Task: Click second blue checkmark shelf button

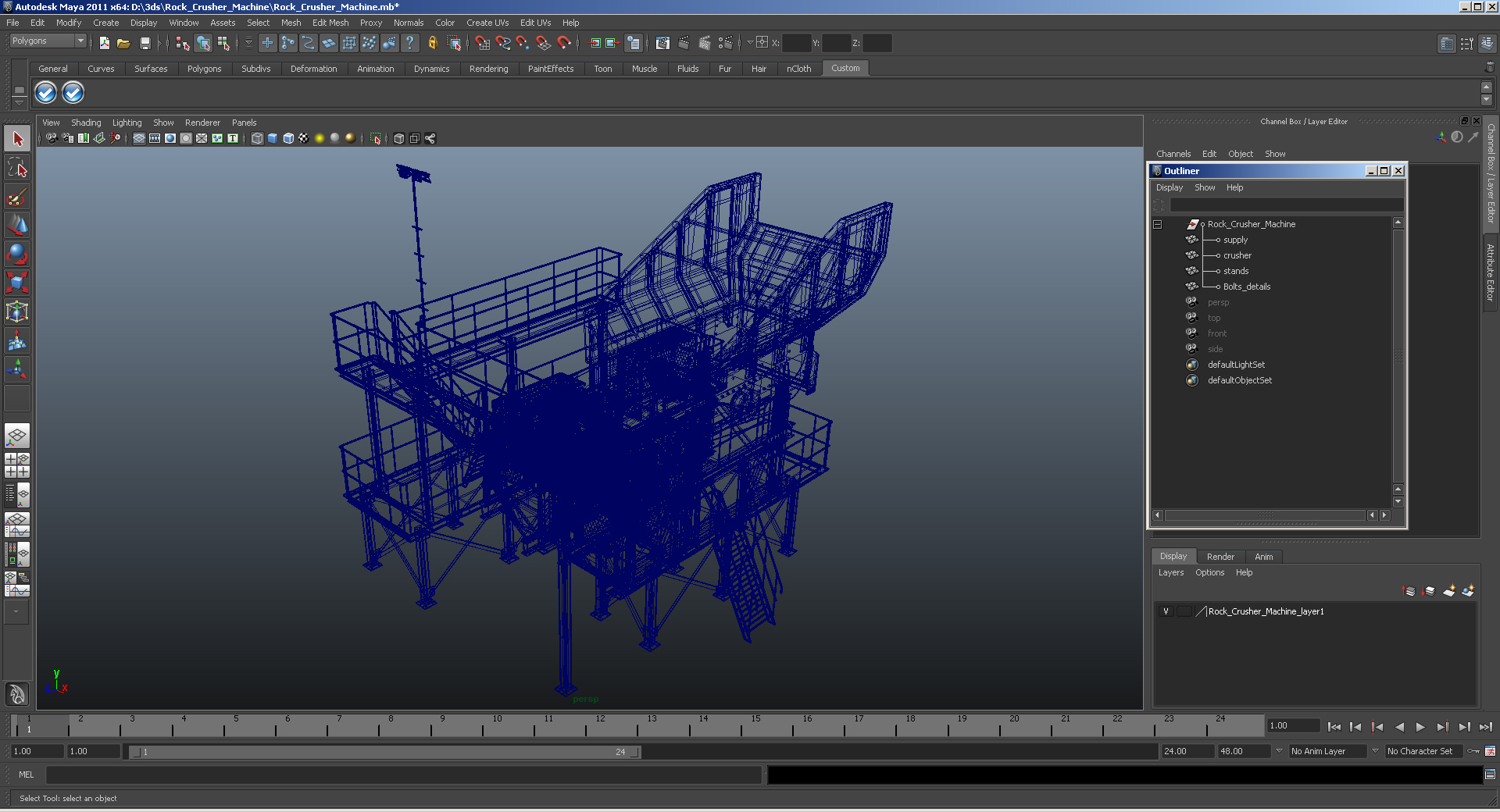Action: coord(73,93)
